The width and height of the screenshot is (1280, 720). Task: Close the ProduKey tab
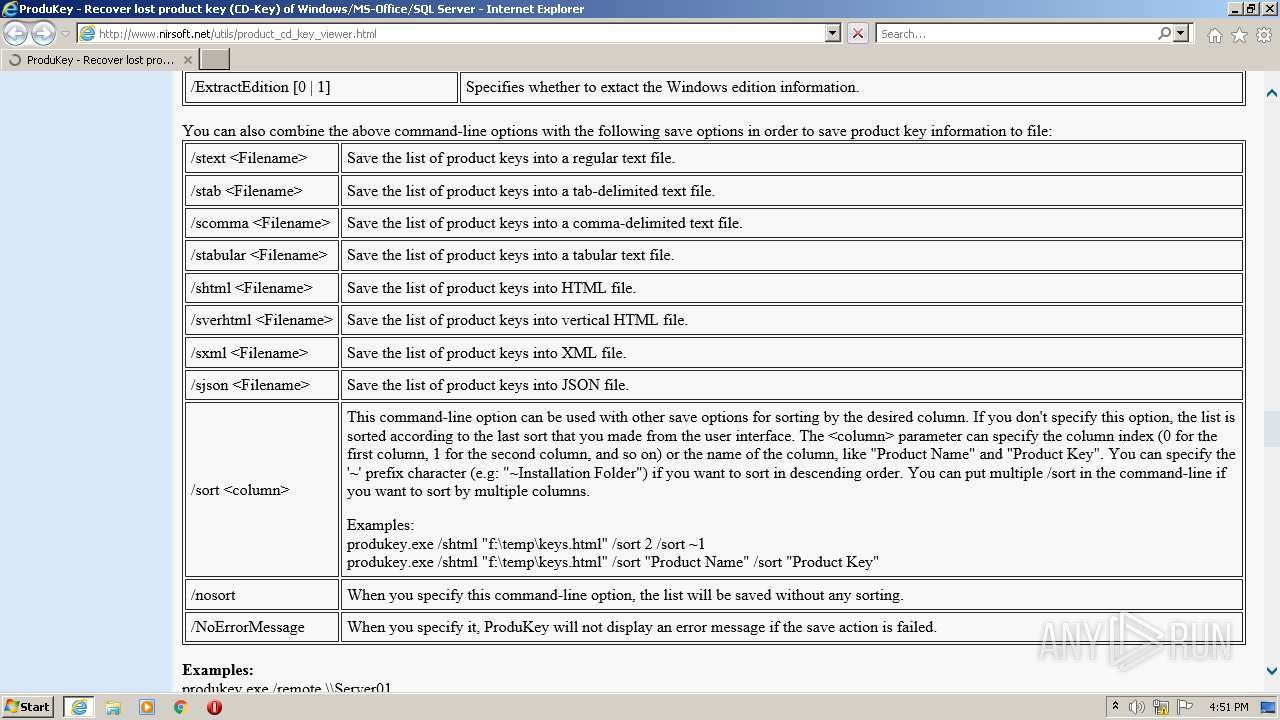click(187, 60)
